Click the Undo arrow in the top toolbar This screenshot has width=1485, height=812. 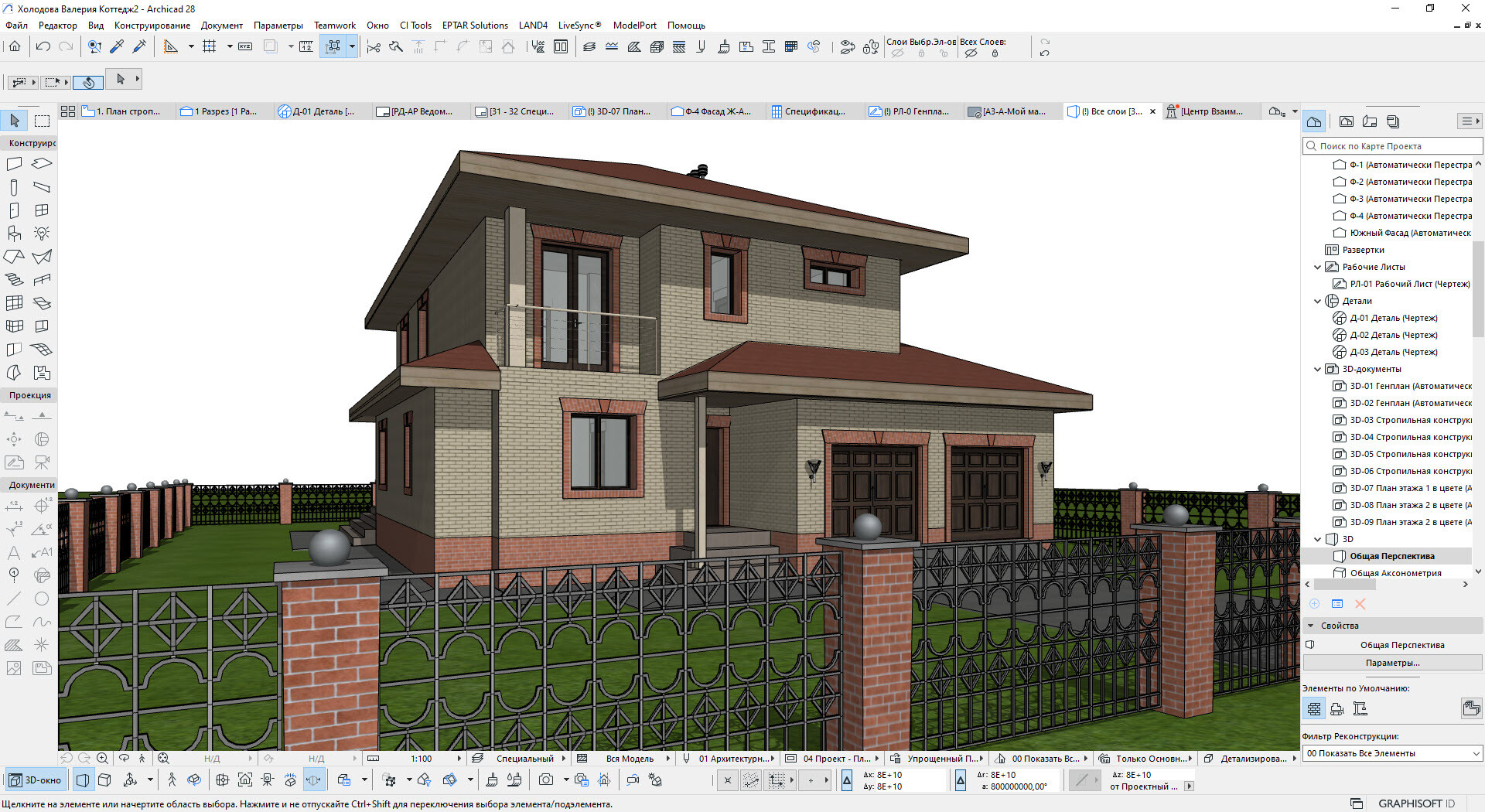click(x=43, y=46)
